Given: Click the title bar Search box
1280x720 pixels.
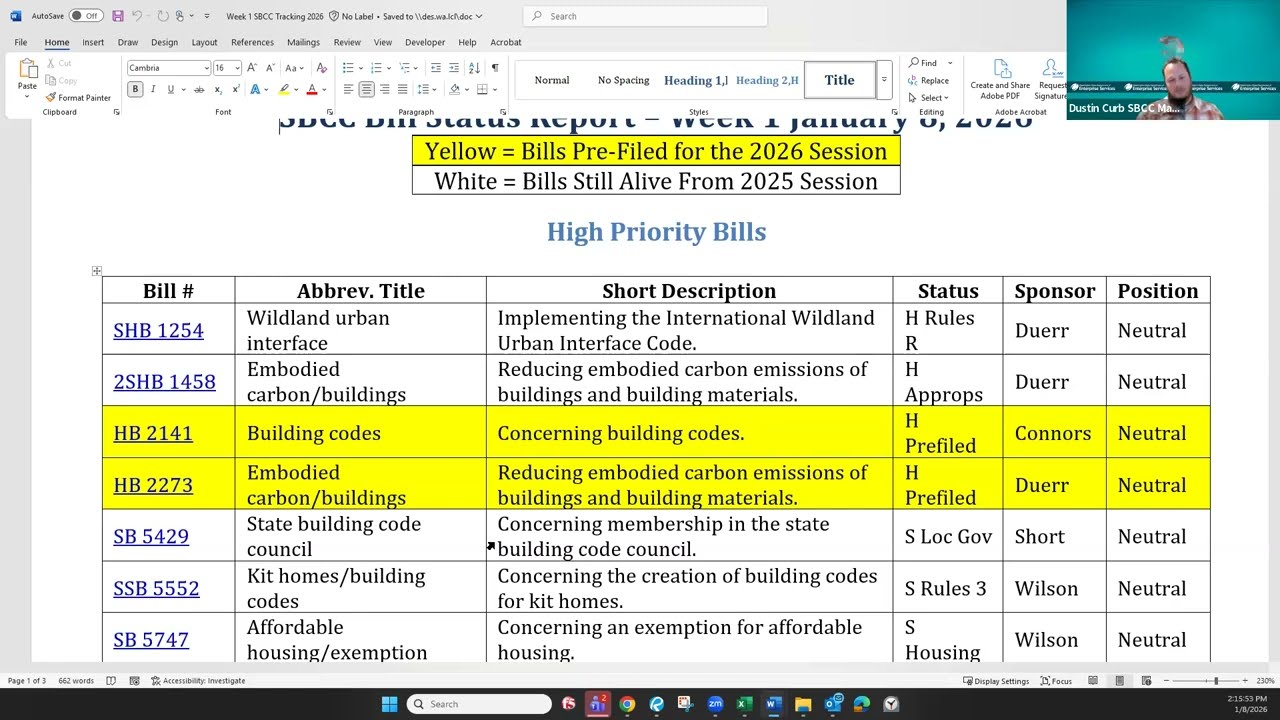Looking at the screenshot, I should (646, 16).
